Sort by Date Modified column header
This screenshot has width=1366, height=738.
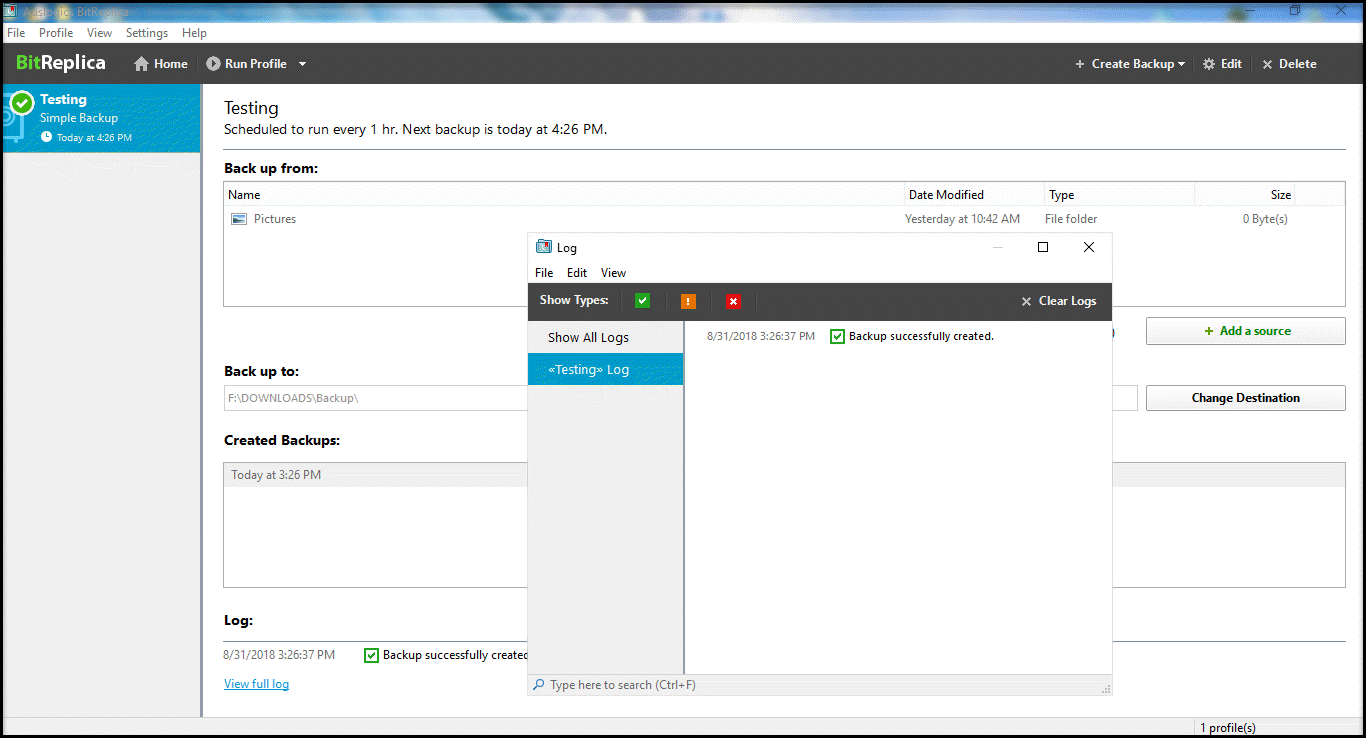(x=975, y=195)
